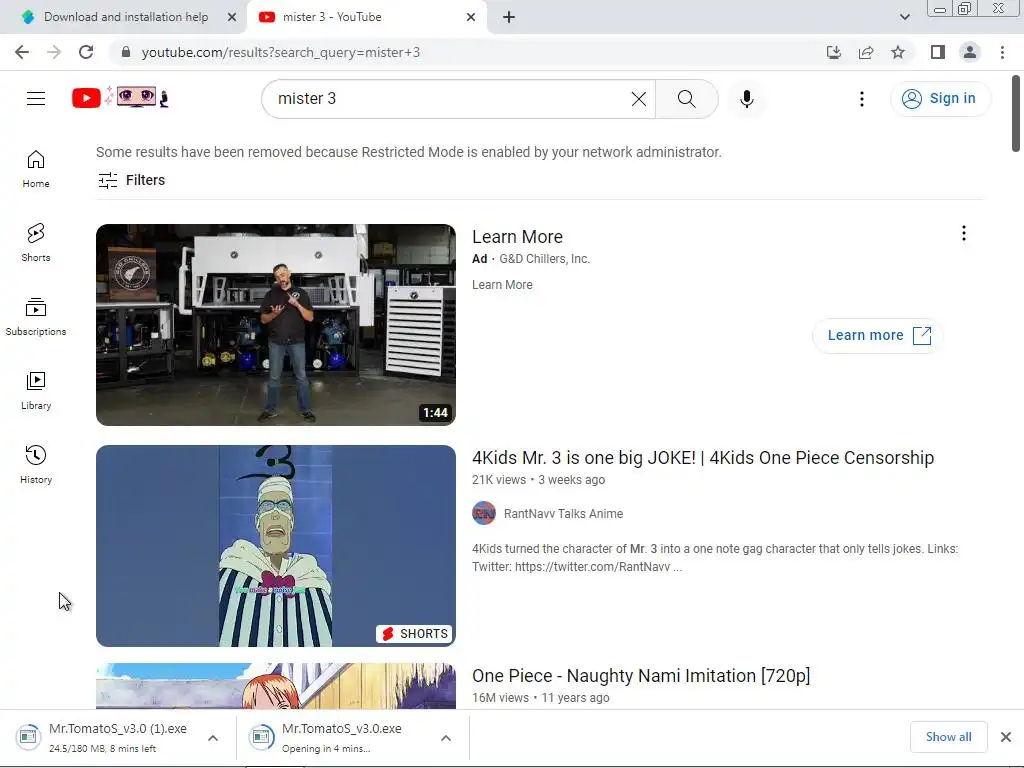Open a new browser tab
Viewport: 1024px width, 768px height.
(x=509, y=17)
